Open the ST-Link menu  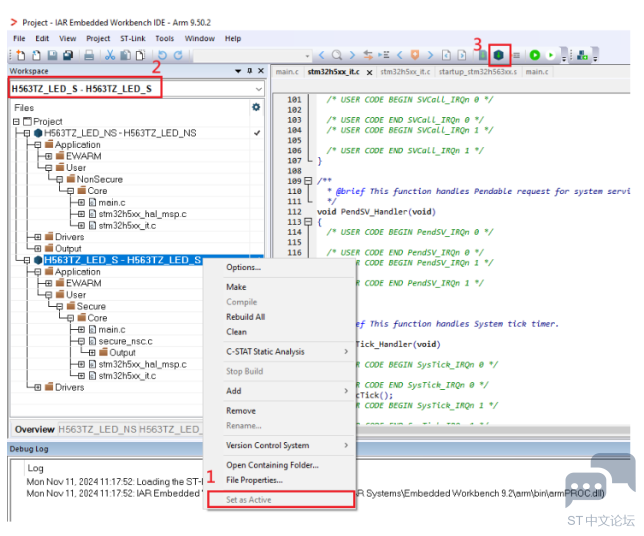click(133, 39)
